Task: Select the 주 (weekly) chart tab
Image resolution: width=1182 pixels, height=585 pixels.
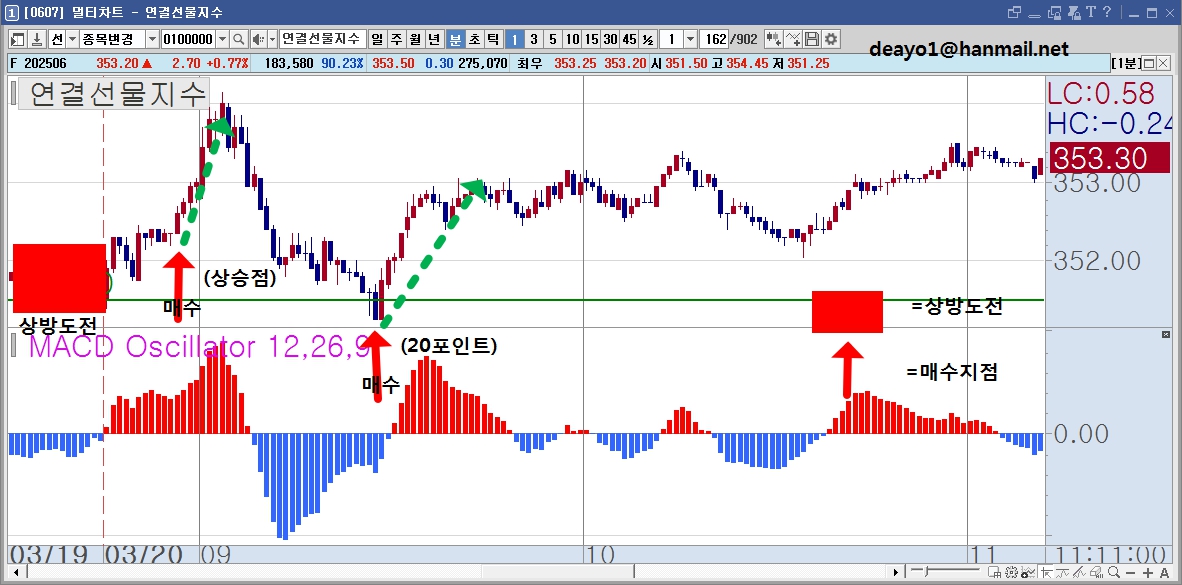Action: pyautogui.click(x=396, y=39)
